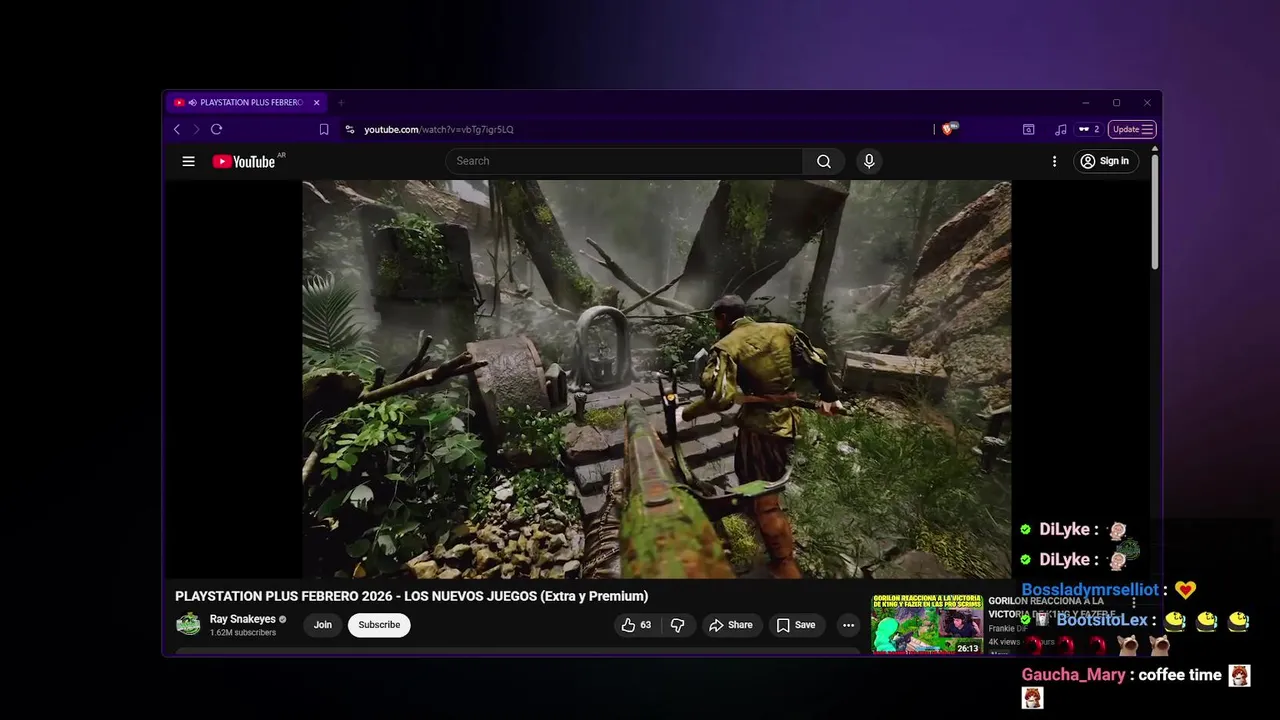
Task: Maximize the browser window
Action: pos(1116,102)
